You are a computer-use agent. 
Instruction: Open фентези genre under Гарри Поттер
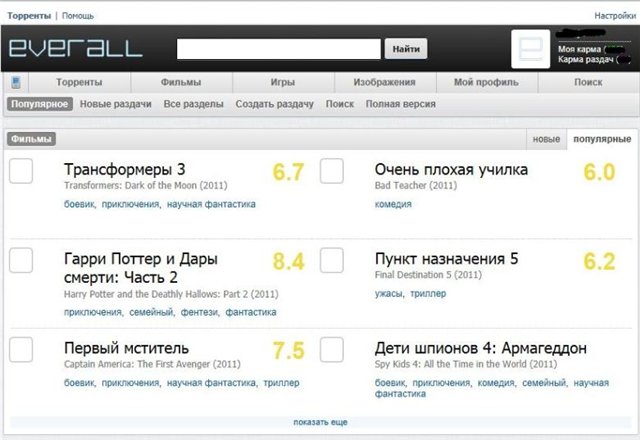[x=199, y=312]
